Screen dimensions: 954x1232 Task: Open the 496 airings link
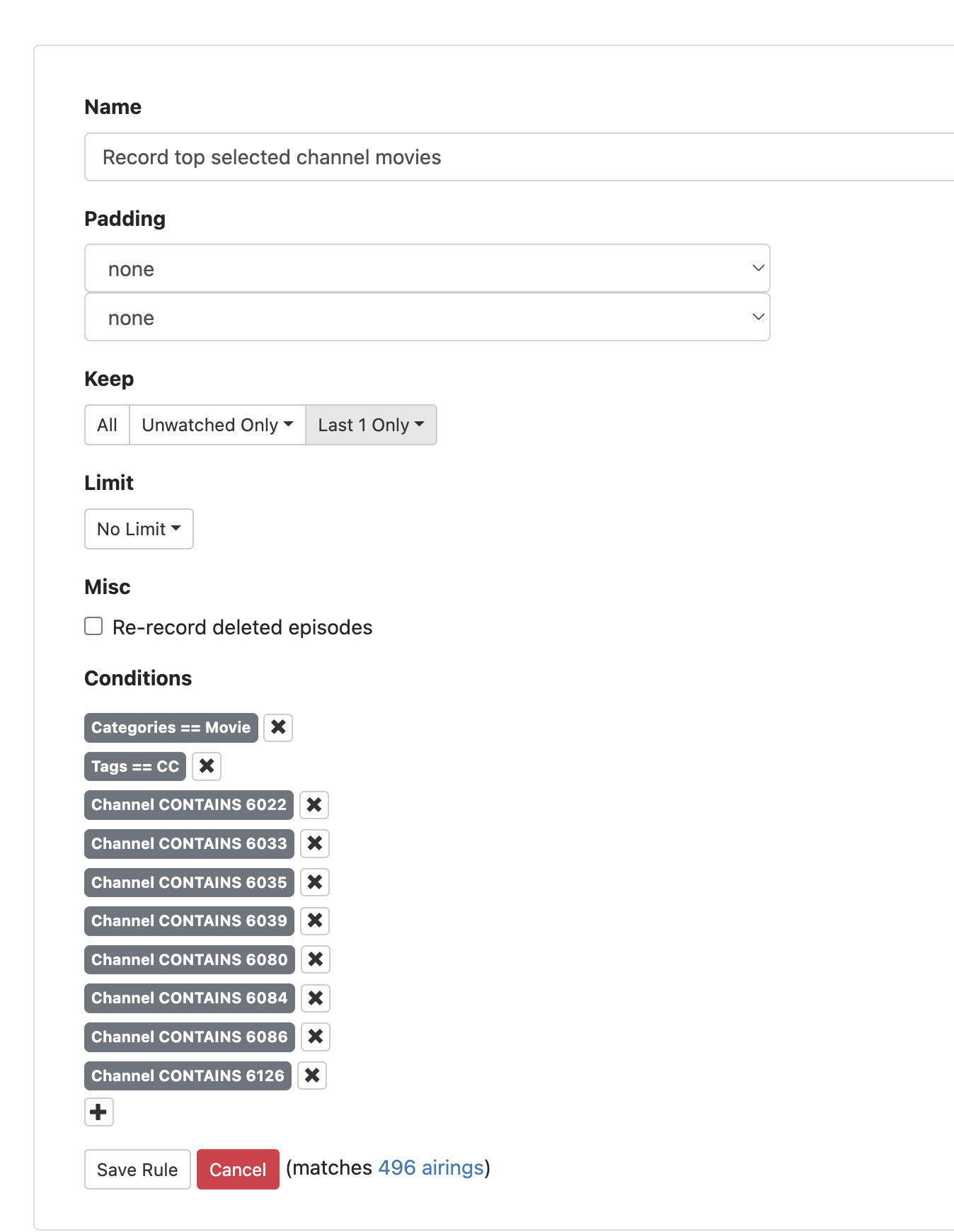tap(431, 1168)
